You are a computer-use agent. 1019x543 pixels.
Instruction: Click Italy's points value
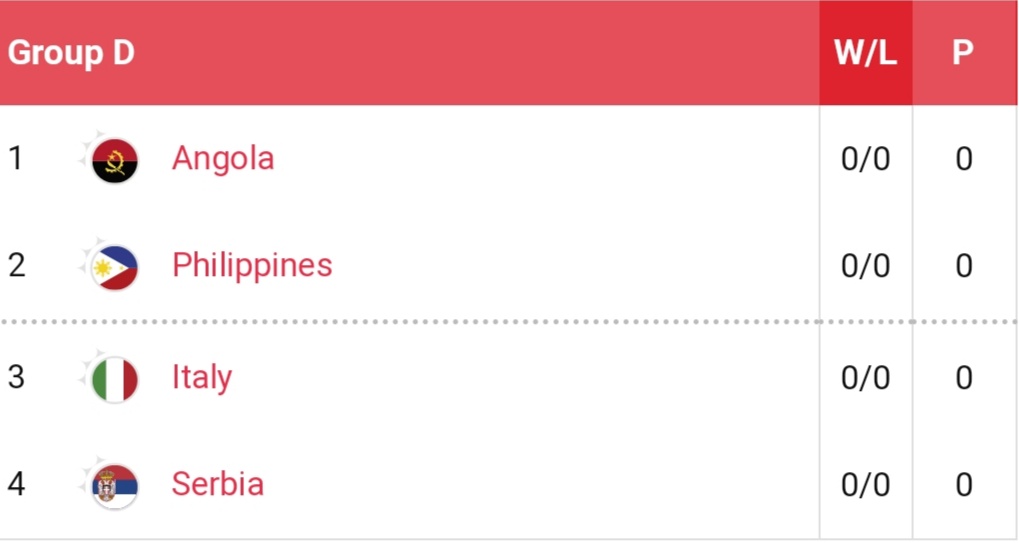(x=964, y=378)
